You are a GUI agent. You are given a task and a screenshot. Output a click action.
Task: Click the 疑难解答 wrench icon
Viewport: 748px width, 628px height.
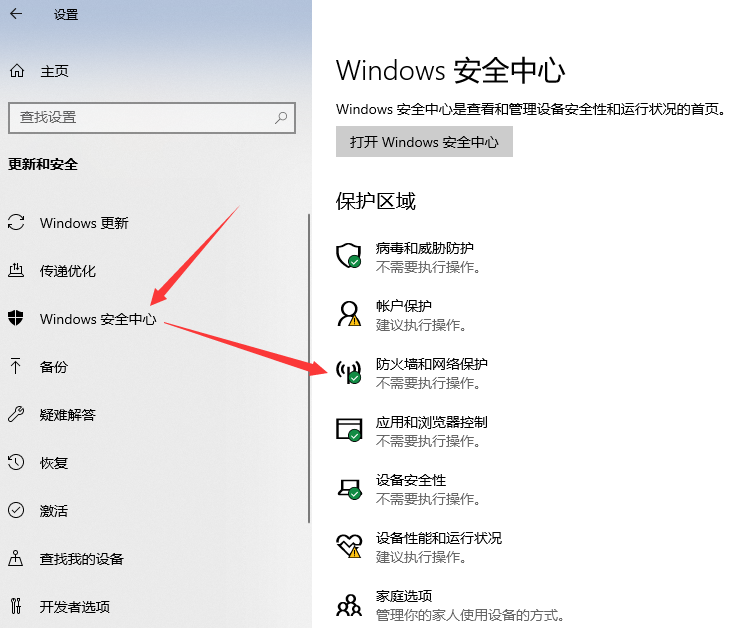[16, 414]
